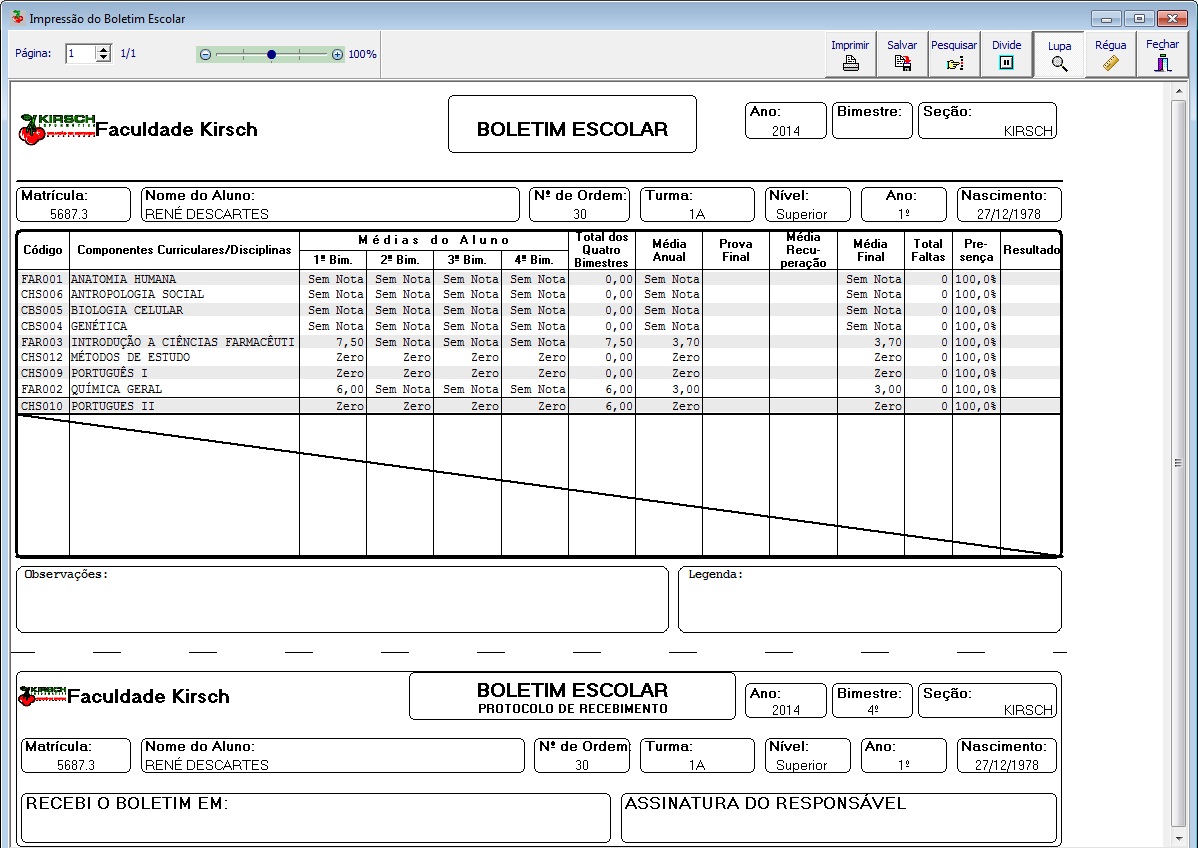The height and width of the screenshot is (848, 1198).
Task: Decrease the page number with the down spinner
Action: (x=104, y=58)
